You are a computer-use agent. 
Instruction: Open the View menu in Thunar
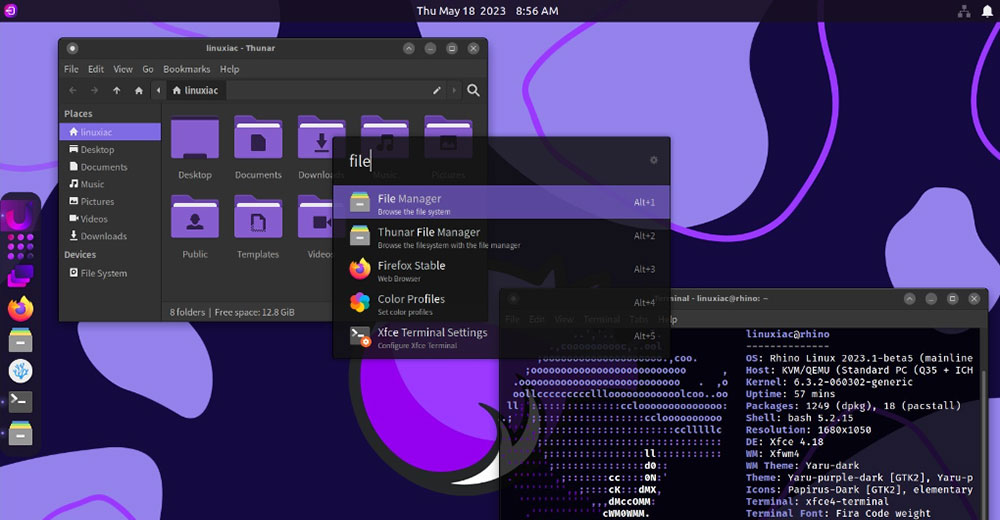[x=123, y=69]
